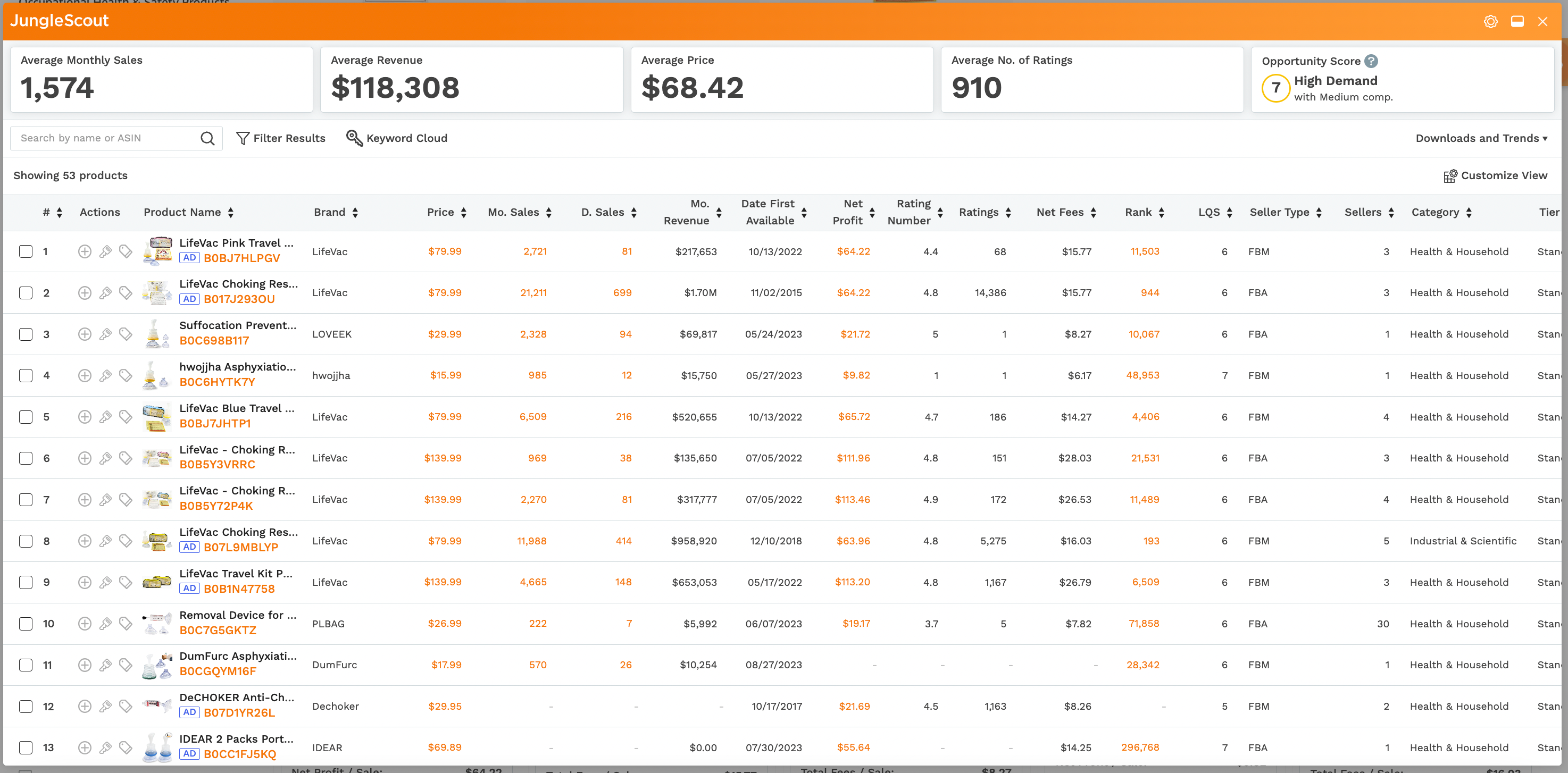
Task: Click the tag icon for LifeVac Blue Travel row
Action: point(126,417)
